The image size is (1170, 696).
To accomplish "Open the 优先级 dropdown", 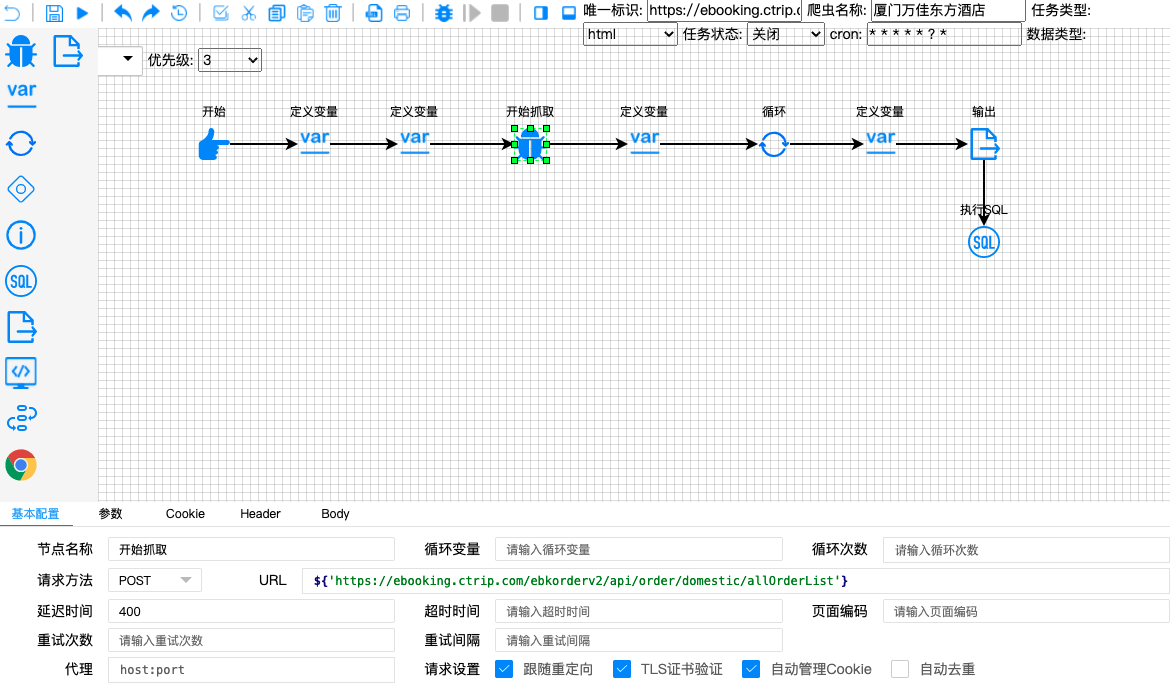I will 230,59.
